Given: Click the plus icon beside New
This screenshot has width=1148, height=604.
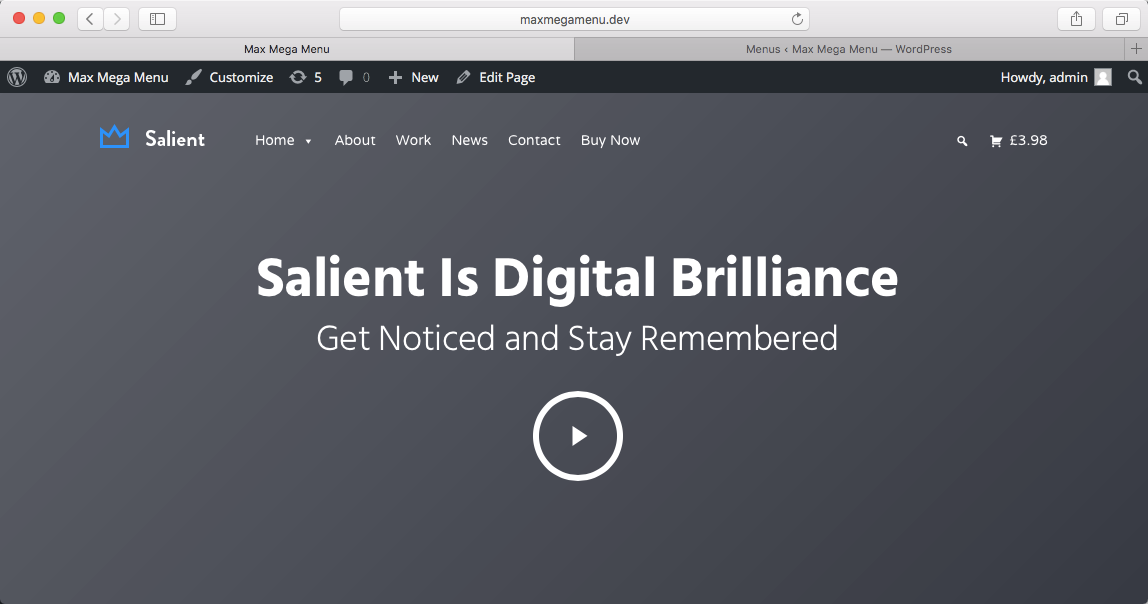Looking at the screenshot, I should pyautogui.click(x=395, y=77).
